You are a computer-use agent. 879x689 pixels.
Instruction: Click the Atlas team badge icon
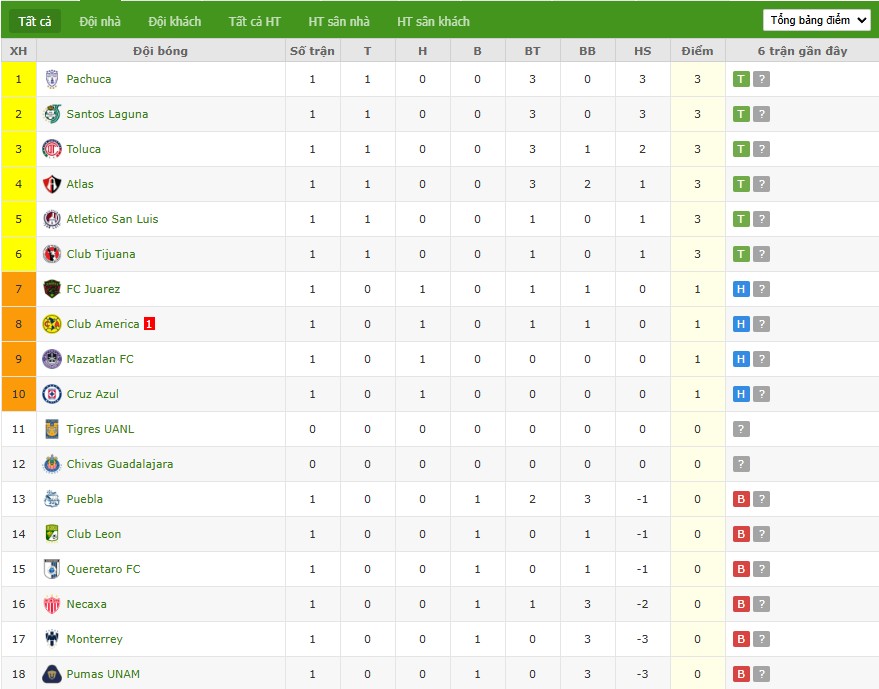pyautogui.click(x=52, y=184)
